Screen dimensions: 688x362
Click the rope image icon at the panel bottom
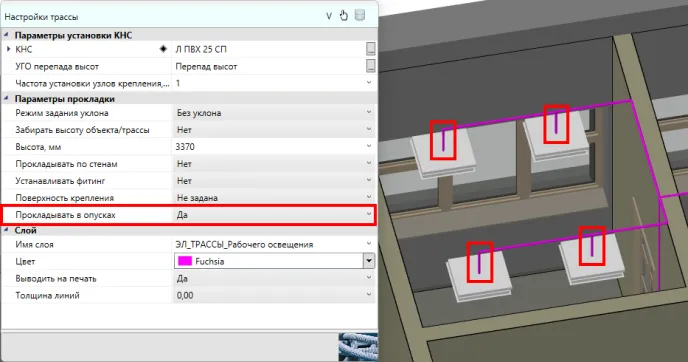358,347
